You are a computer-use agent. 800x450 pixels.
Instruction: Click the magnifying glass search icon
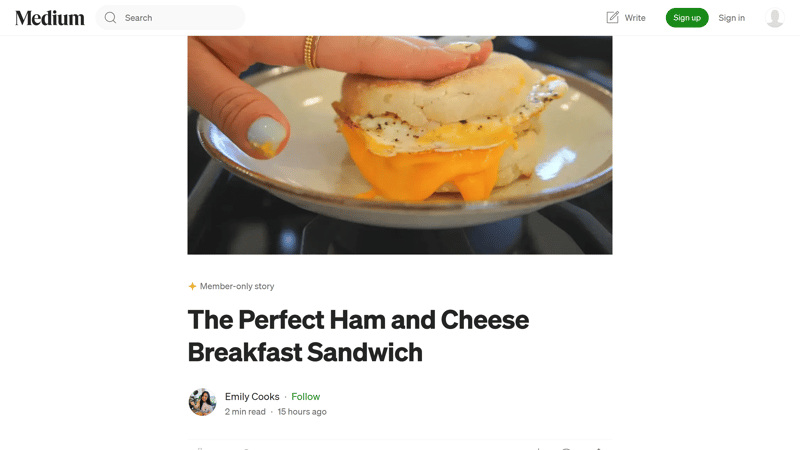[x=110, y=18]
